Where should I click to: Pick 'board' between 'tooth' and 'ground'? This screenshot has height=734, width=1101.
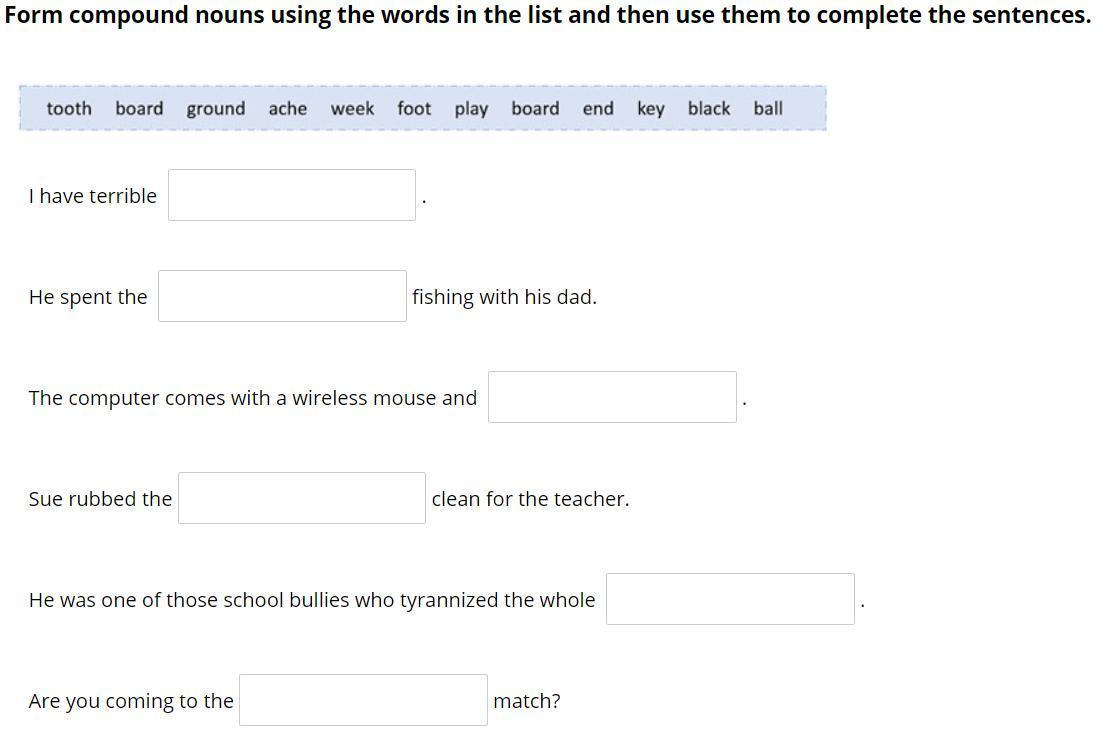pos(139,109)
